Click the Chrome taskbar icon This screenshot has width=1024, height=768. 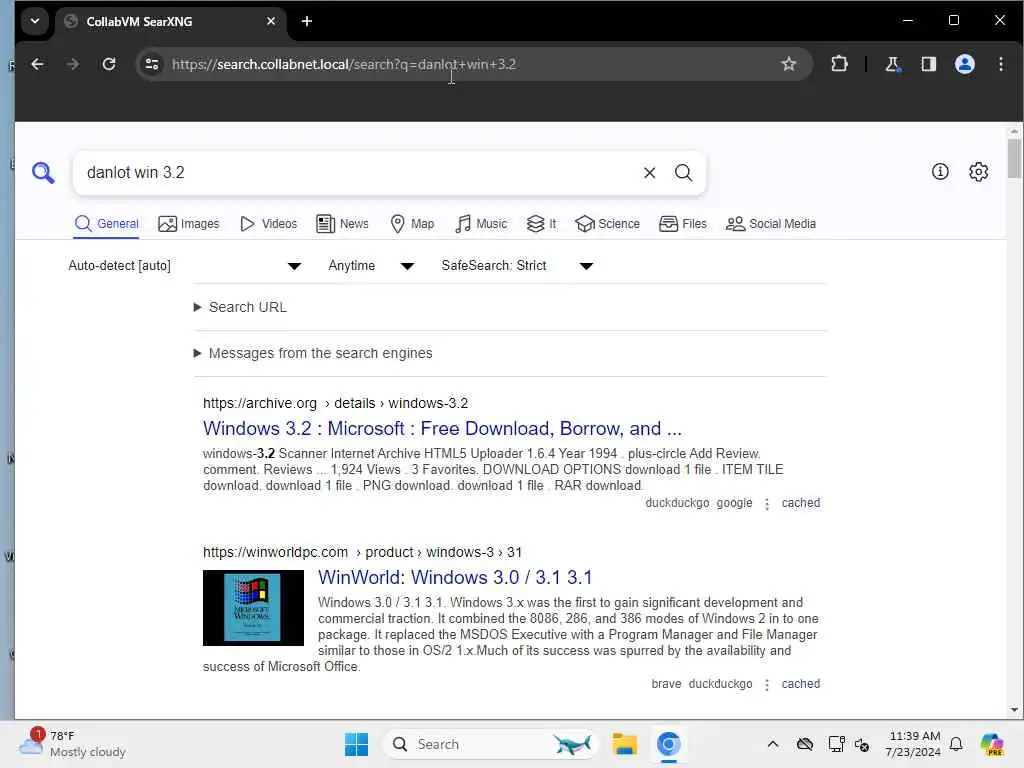point(668,744)
